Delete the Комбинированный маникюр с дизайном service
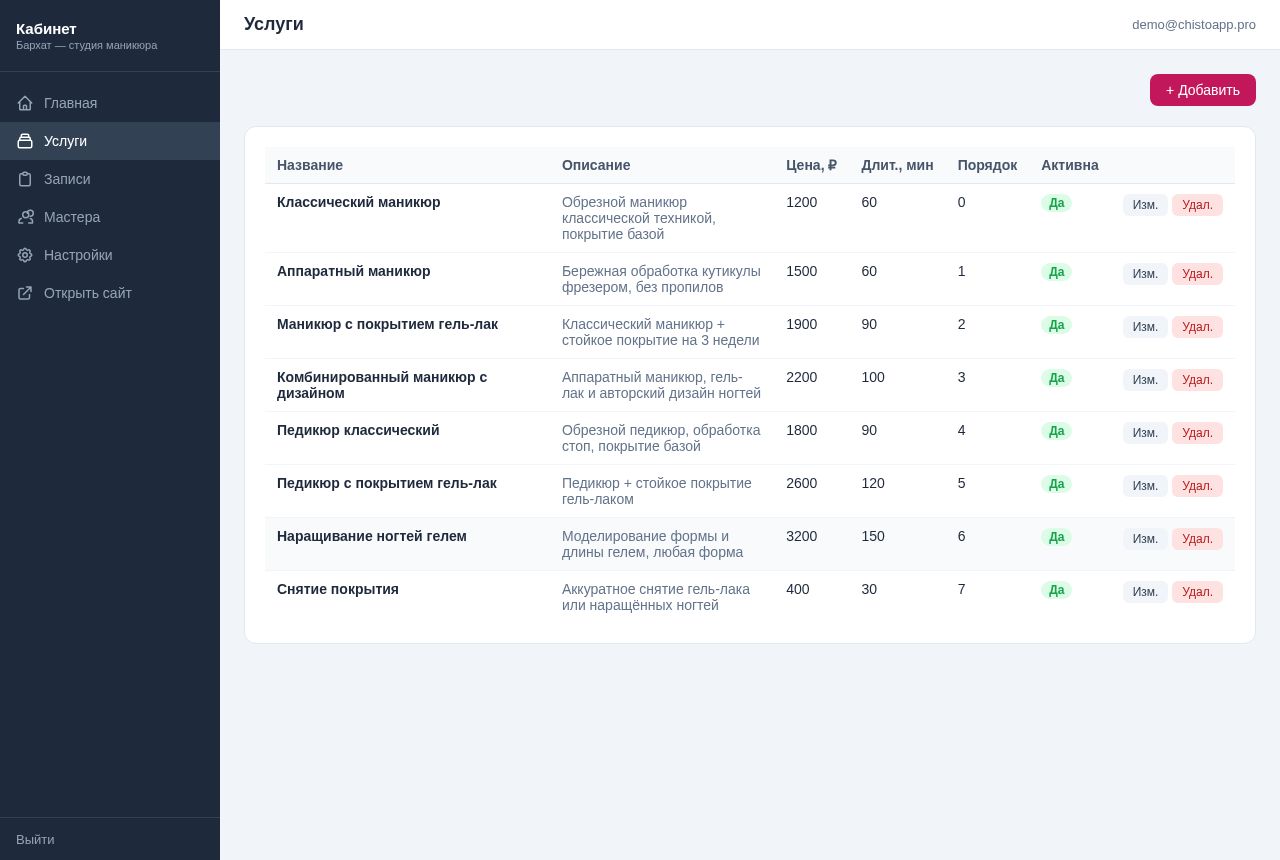Screen dimensions: 1280x860 pyautogui.click(x=1197, y=380)
